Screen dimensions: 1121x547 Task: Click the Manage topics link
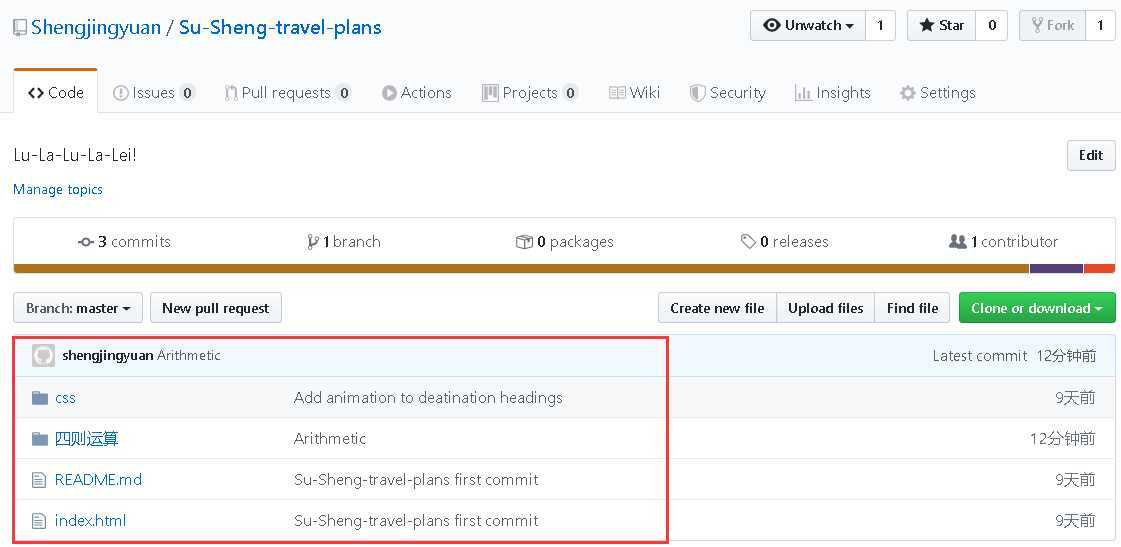(x=58, y=189)
